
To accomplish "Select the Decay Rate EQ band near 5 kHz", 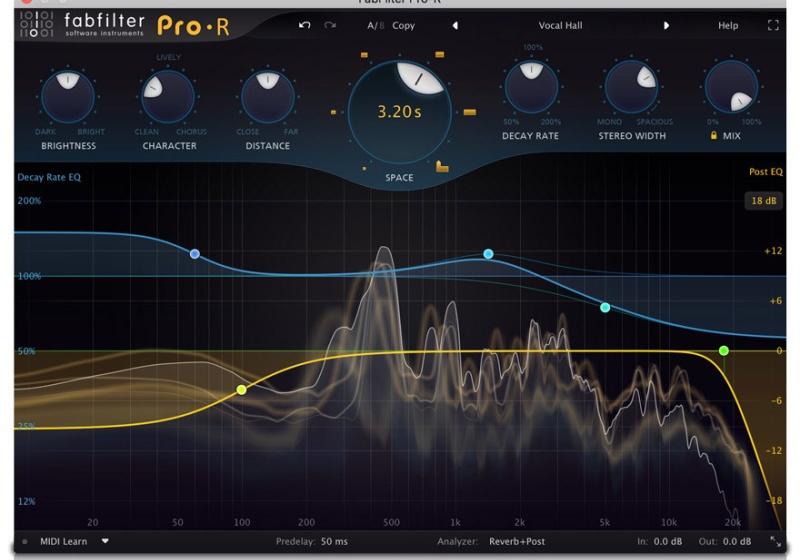I will click(605, 307).
